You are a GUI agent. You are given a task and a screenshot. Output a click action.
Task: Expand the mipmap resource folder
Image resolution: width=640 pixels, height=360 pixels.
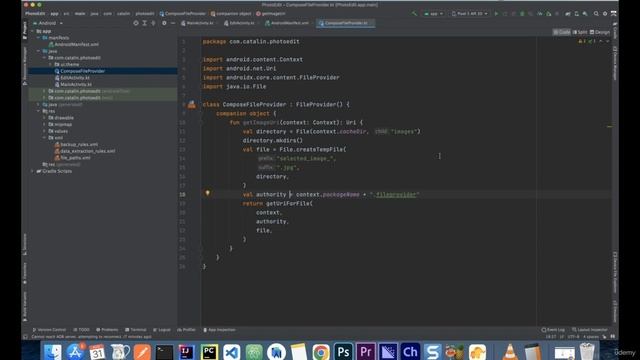[x=44, y=124]
